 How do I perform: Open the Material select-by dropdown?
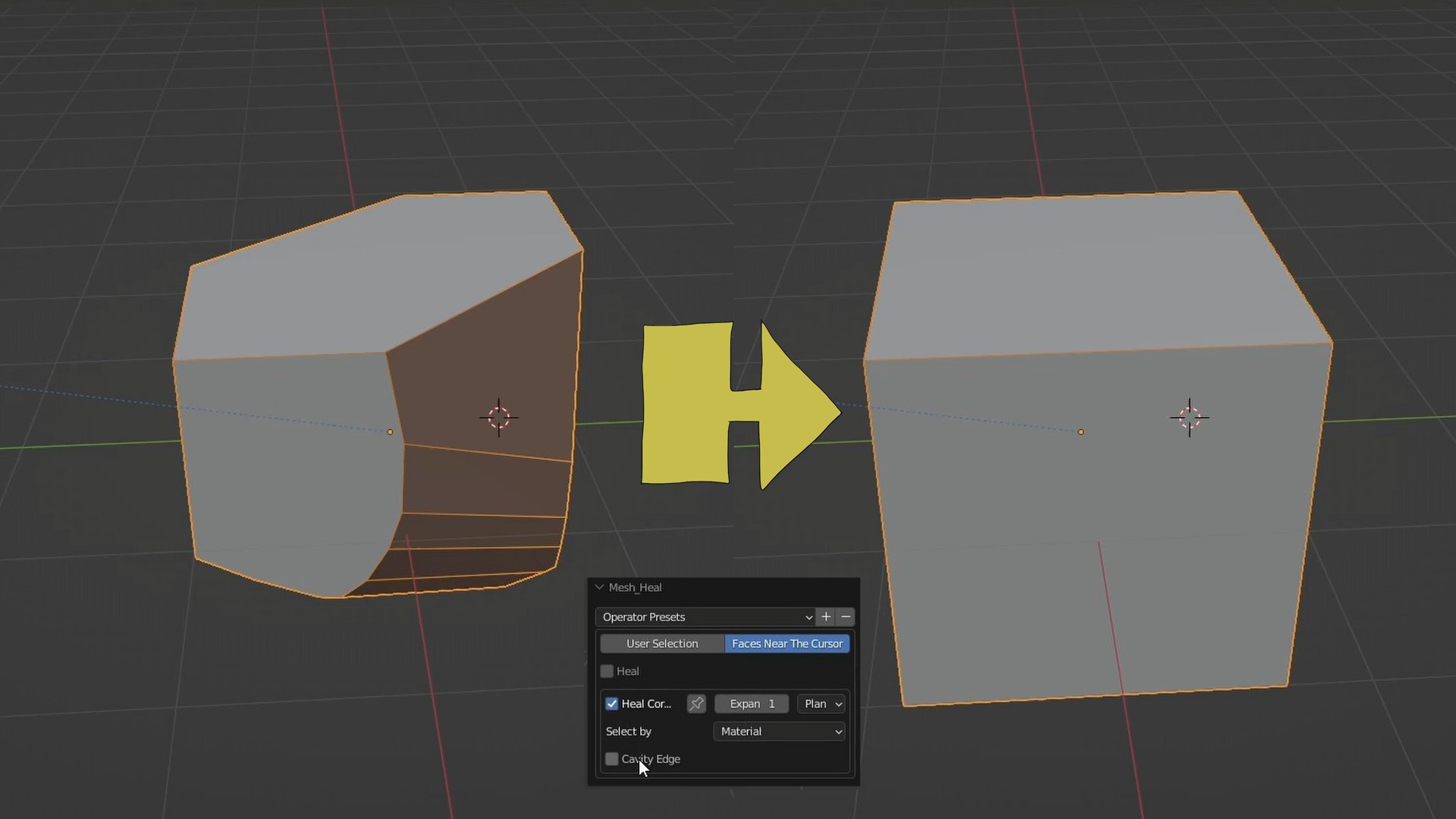779,732
